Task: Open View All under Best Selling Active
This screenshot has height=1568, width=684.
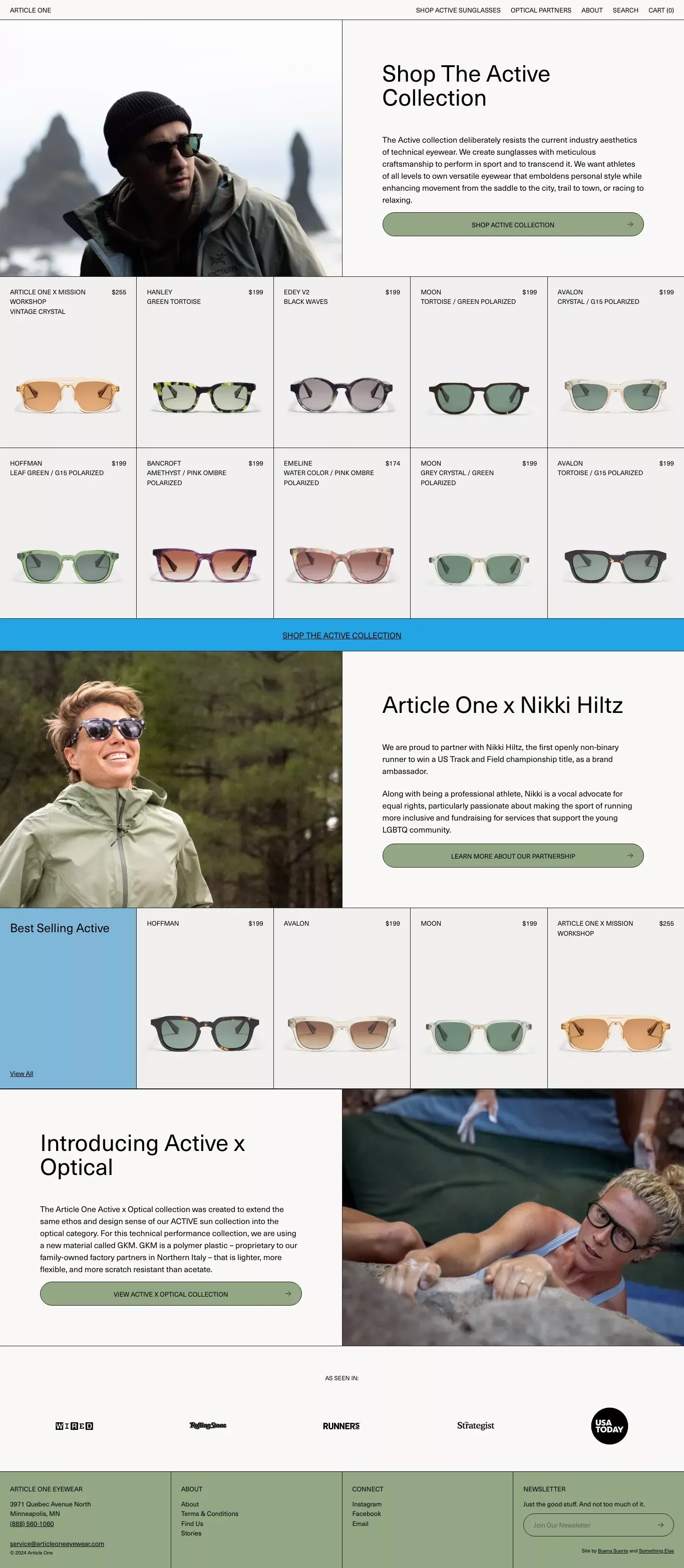Action: [22, 1074]
